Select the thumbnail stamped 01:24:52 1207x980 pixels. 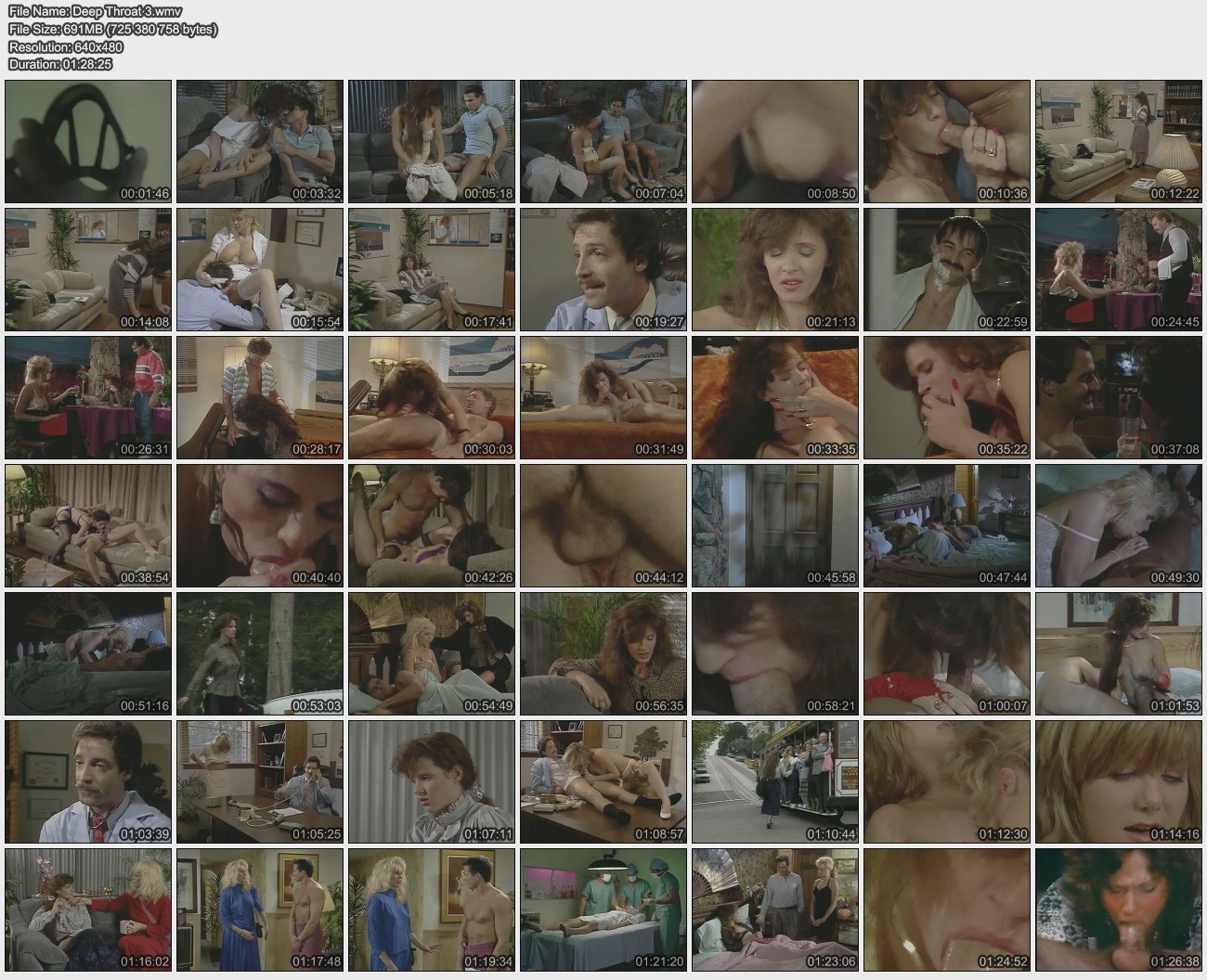[947, 909]
